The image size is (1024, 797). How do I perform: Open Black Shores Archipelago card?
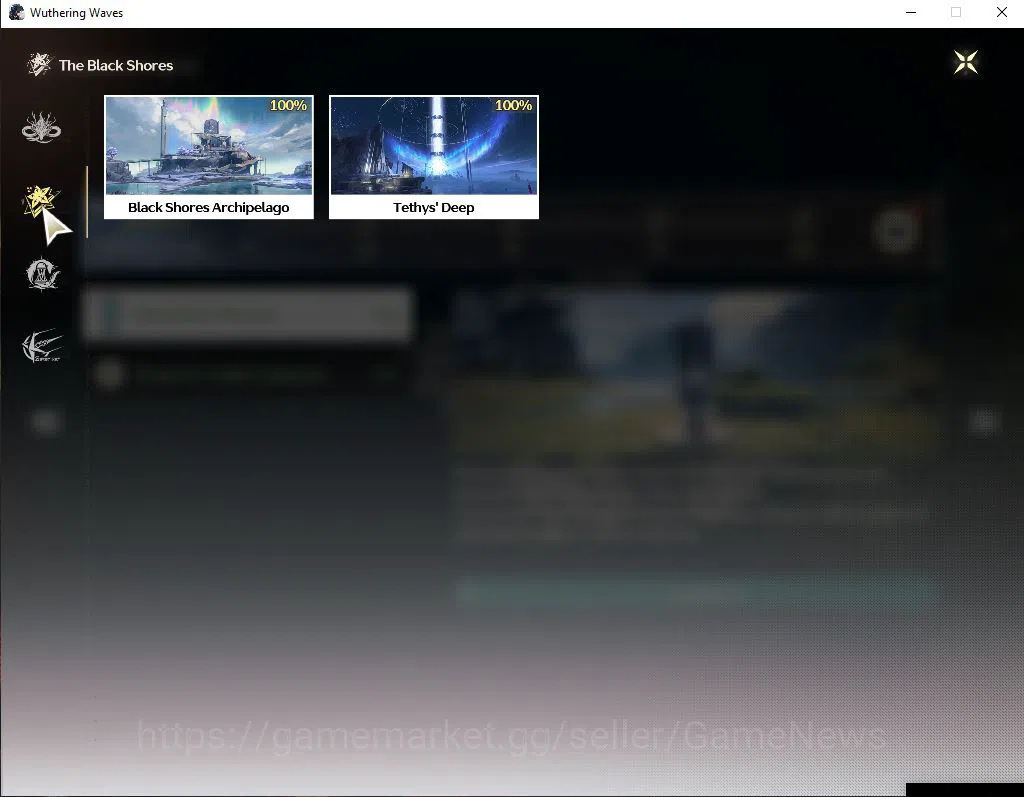(x=209, y=157)
